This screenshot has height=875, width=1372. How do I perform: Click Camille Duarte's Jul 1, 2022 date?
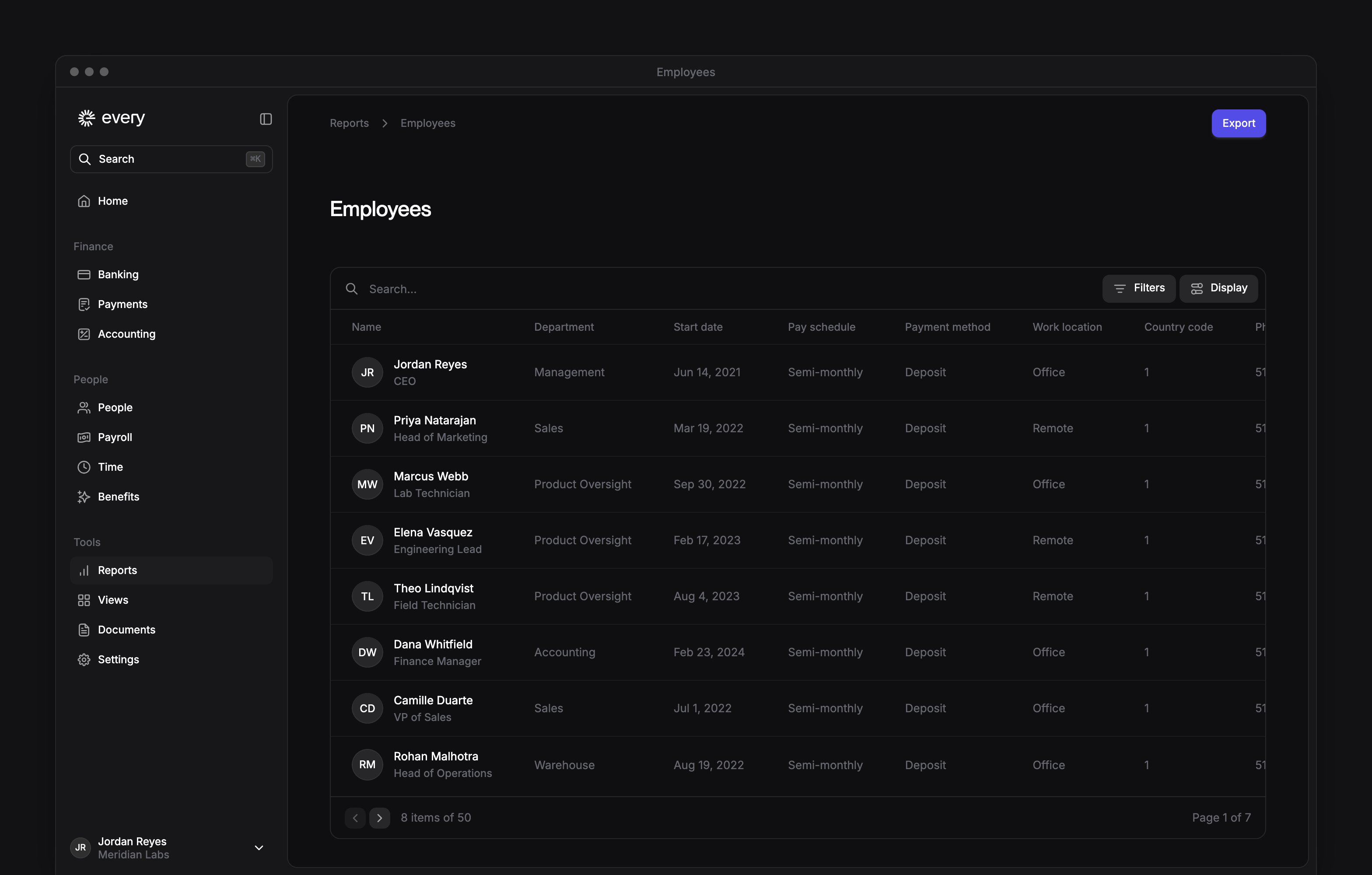tap(702, 708)
